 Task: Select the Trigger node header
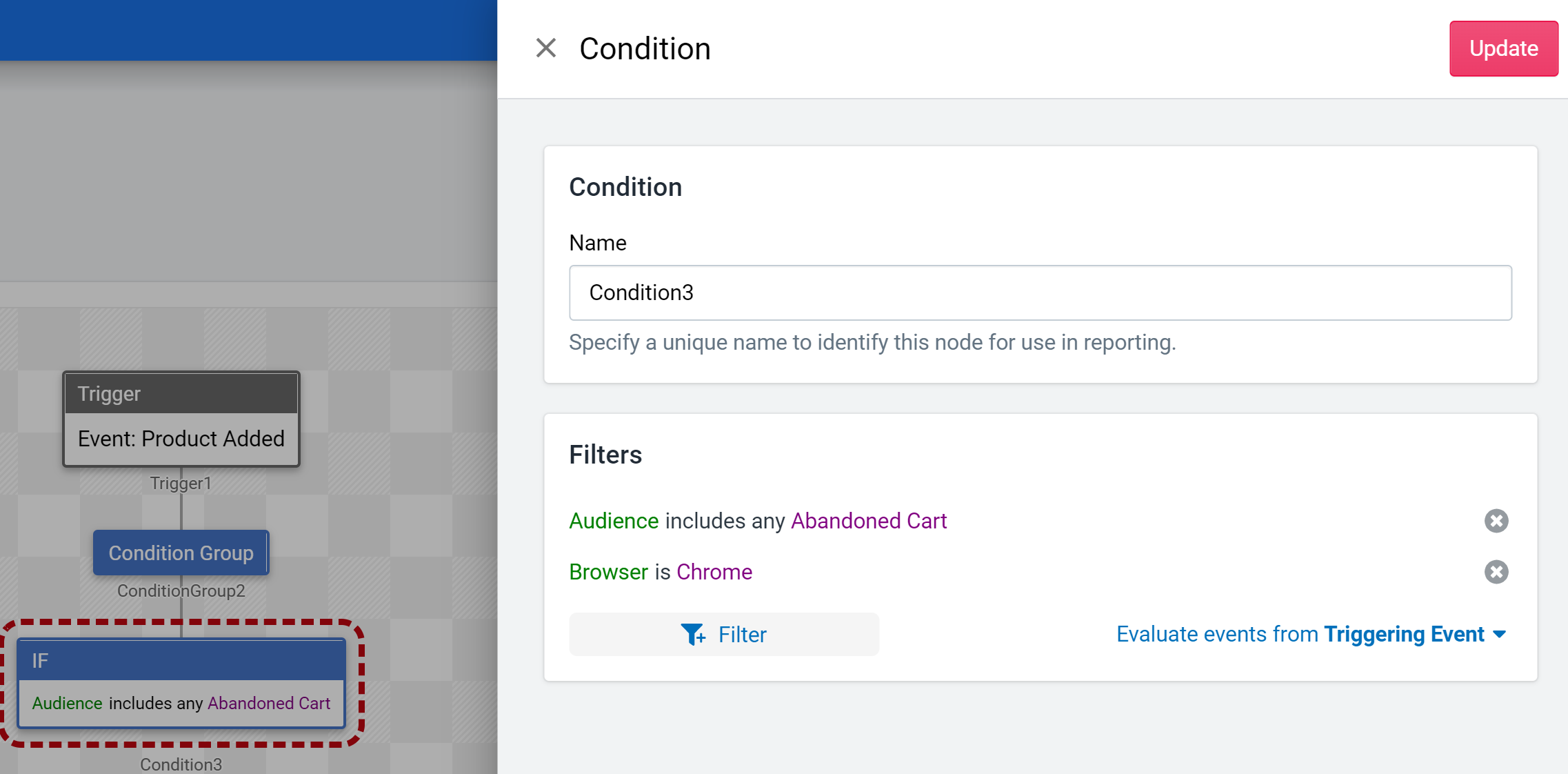tap(181, 393)
